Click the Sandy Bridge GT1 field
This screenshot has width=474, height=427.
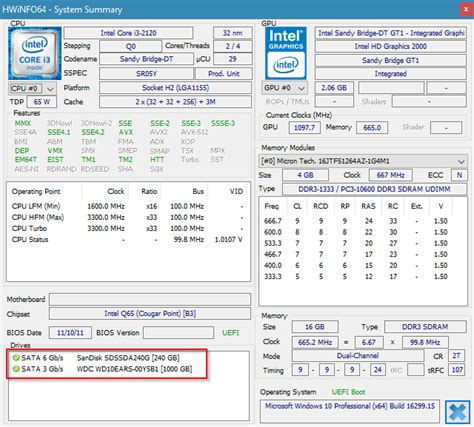coord(390,60)
